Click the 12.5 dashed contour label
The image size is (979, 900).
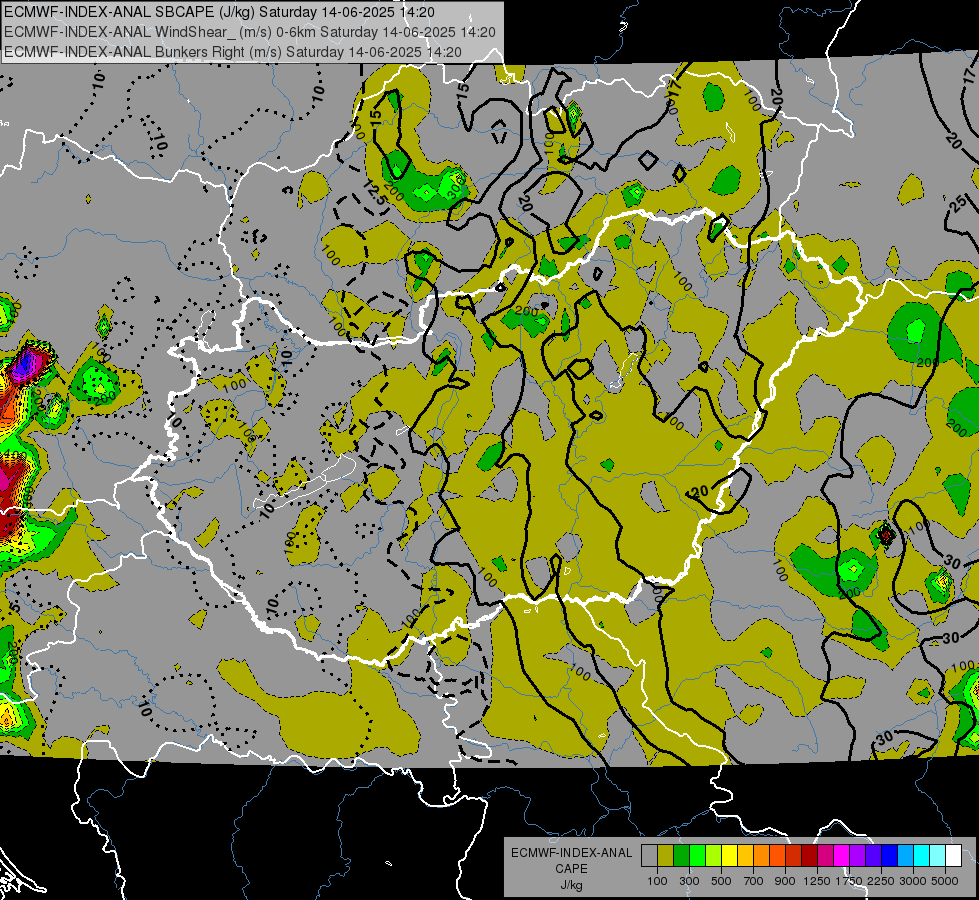click(x=375, y=191)
